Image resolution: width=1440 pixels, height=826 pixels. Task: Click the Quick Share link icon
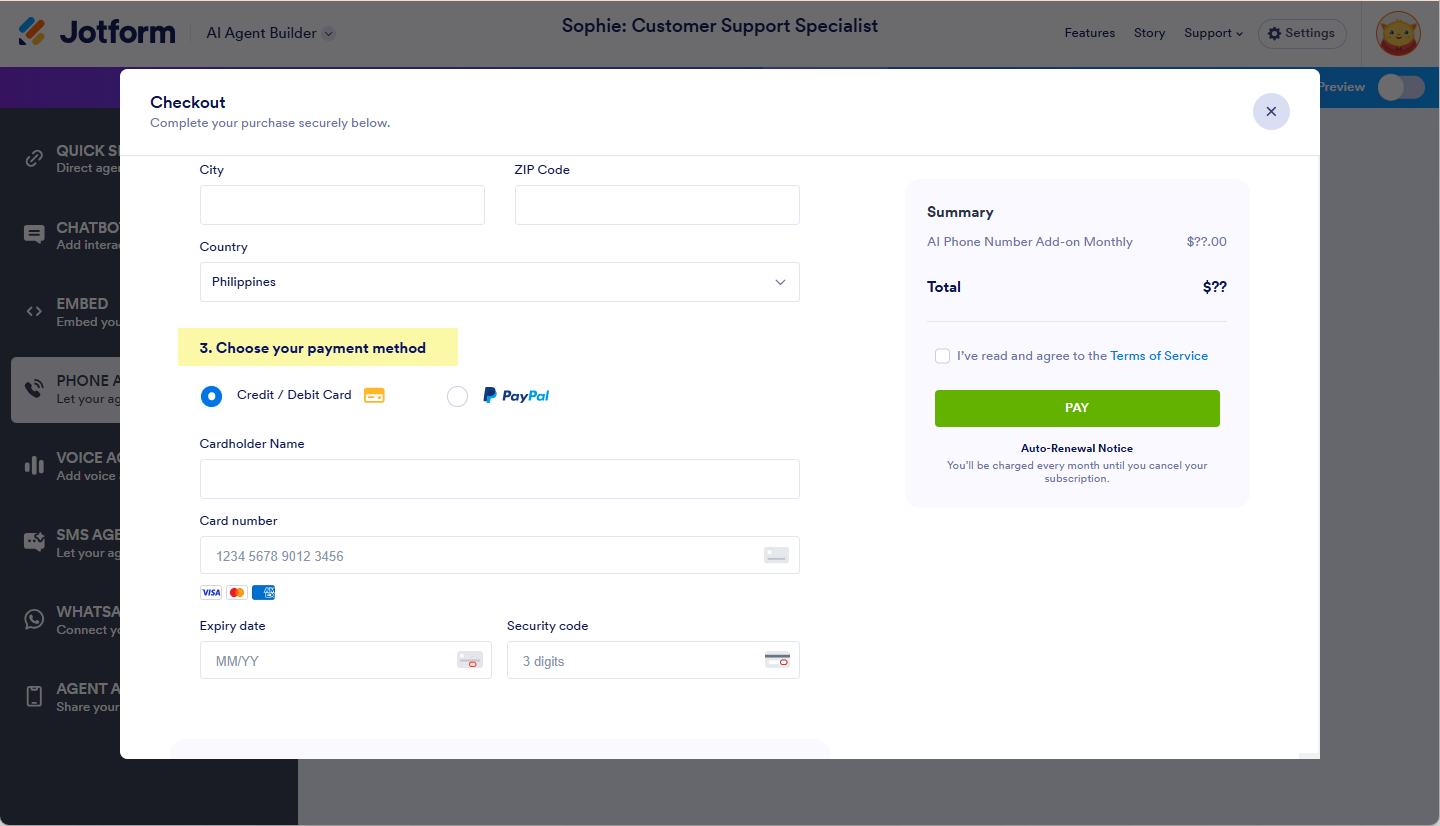pos(34,158)
